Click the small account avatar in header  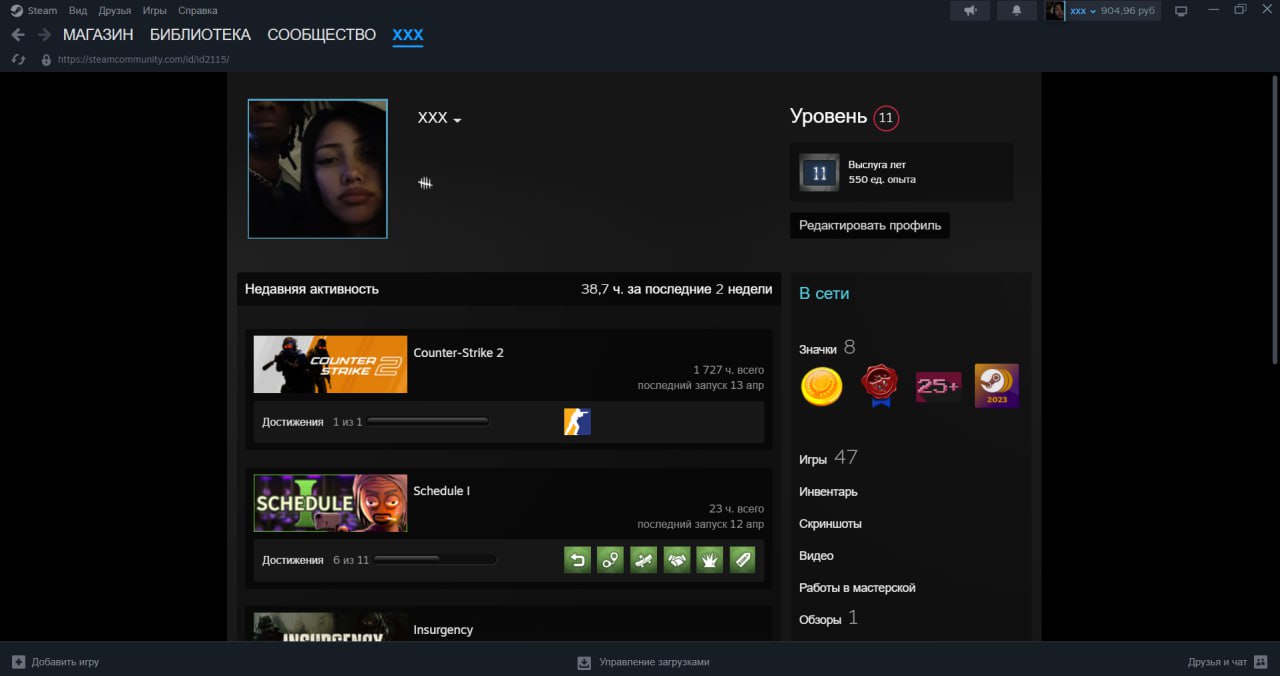point(1056,10)
